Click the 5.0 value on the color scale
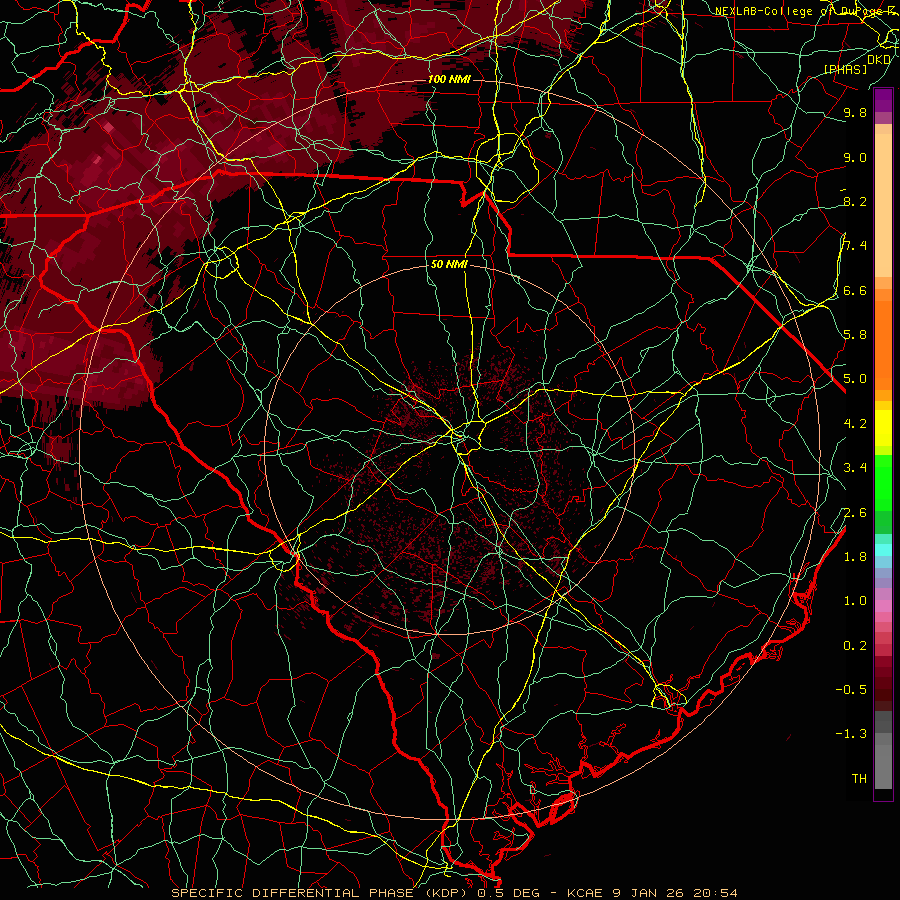 pyautogui.click(x=855, y=379)
